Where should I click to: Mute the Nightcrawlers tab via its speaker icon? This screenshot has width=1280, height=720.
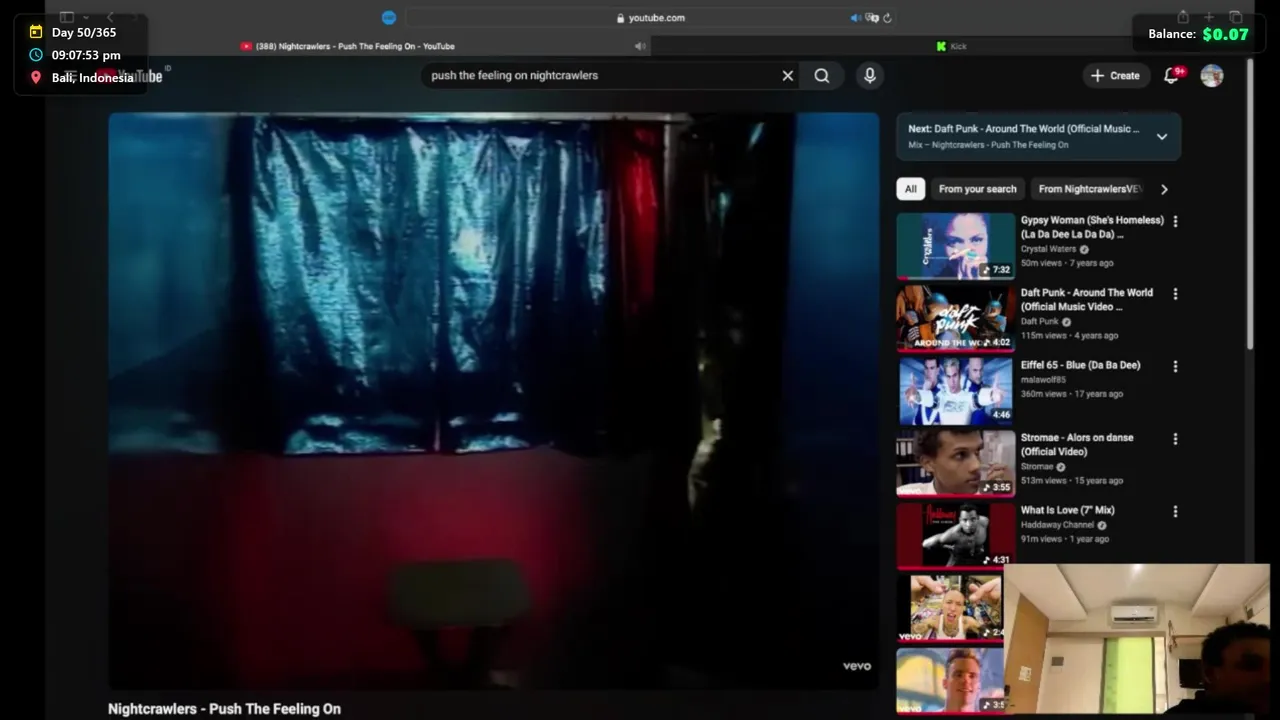640,46
